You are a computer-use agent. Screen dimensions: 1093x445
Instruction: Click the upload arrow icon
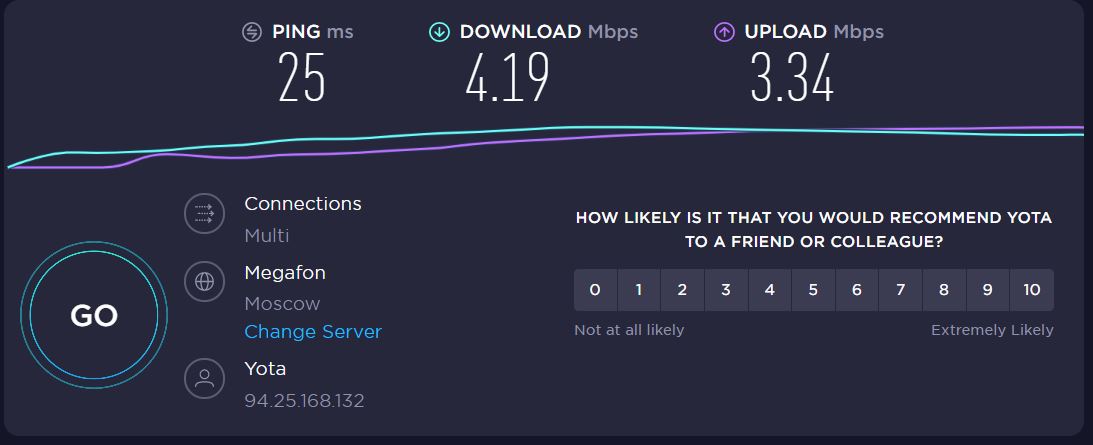coord(724,32)
